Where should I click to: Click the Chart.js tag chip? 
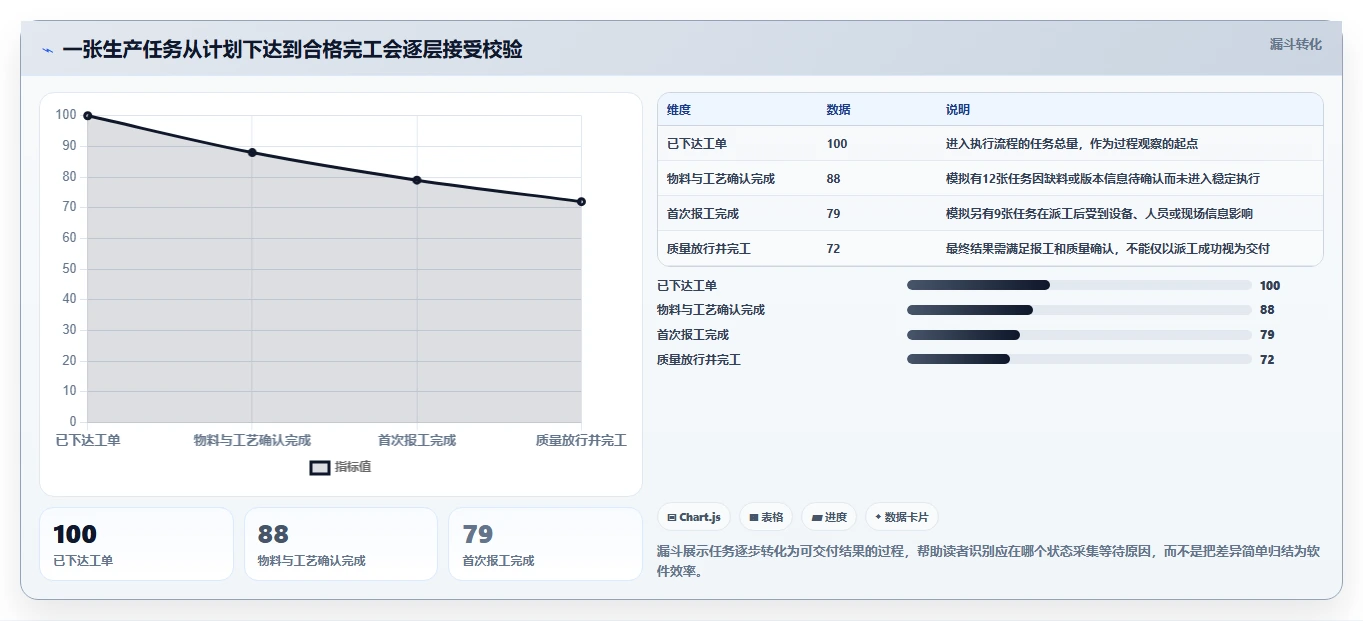pos(694,517)
